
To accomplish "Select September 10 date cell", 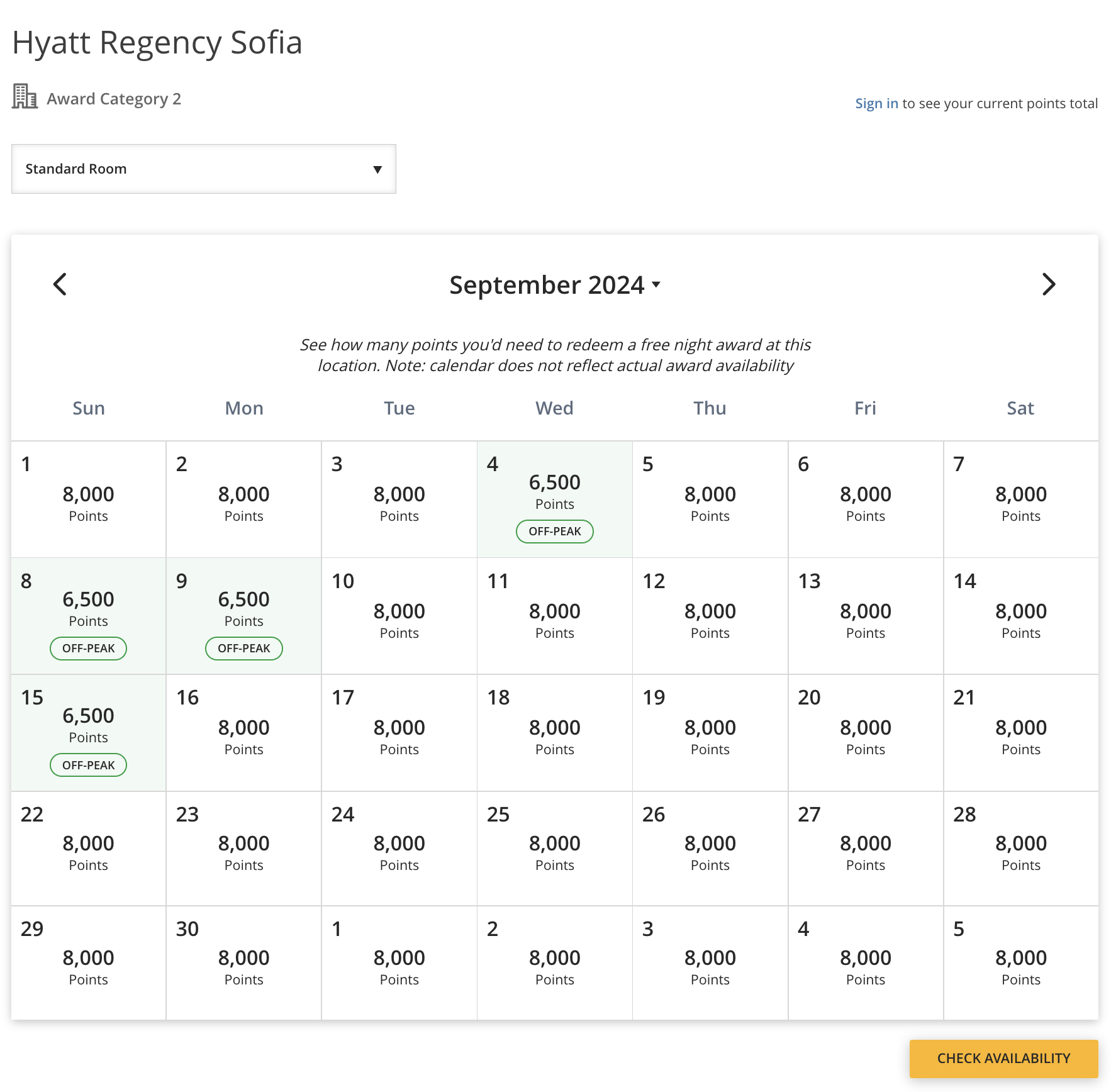I will click(399, 616).
